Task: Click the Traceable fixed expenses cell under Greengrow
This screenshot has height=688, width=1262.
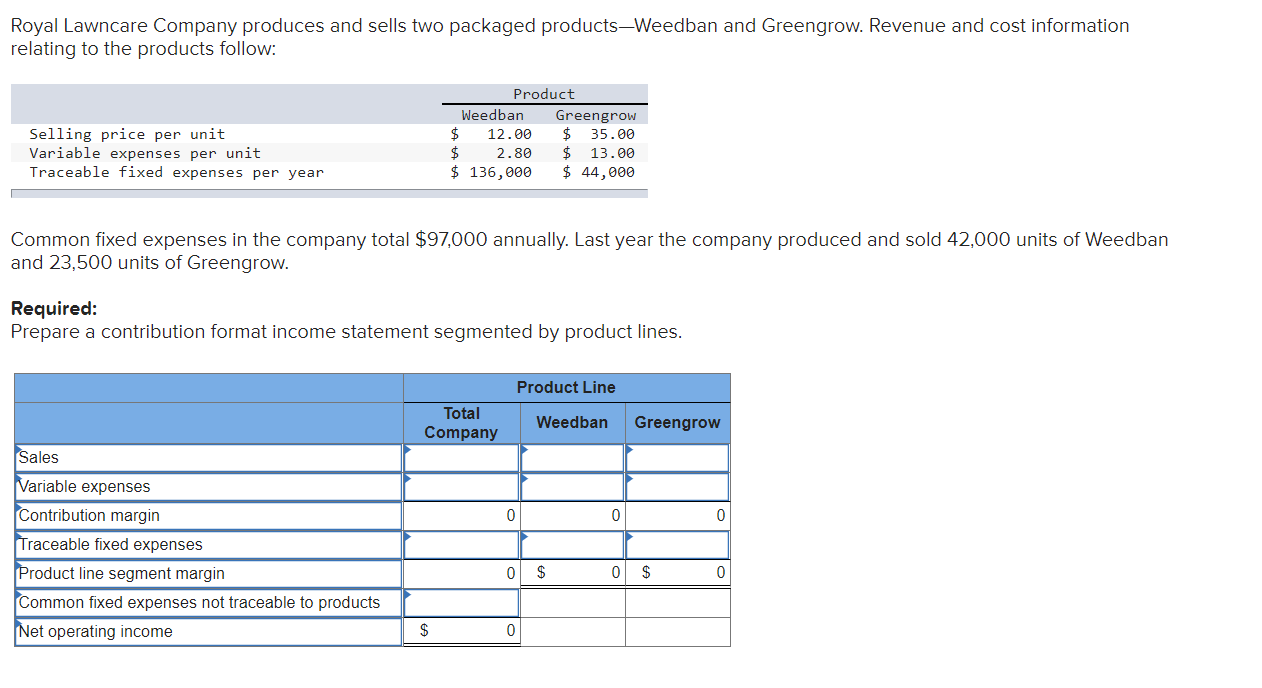Action: coord(677,545)
